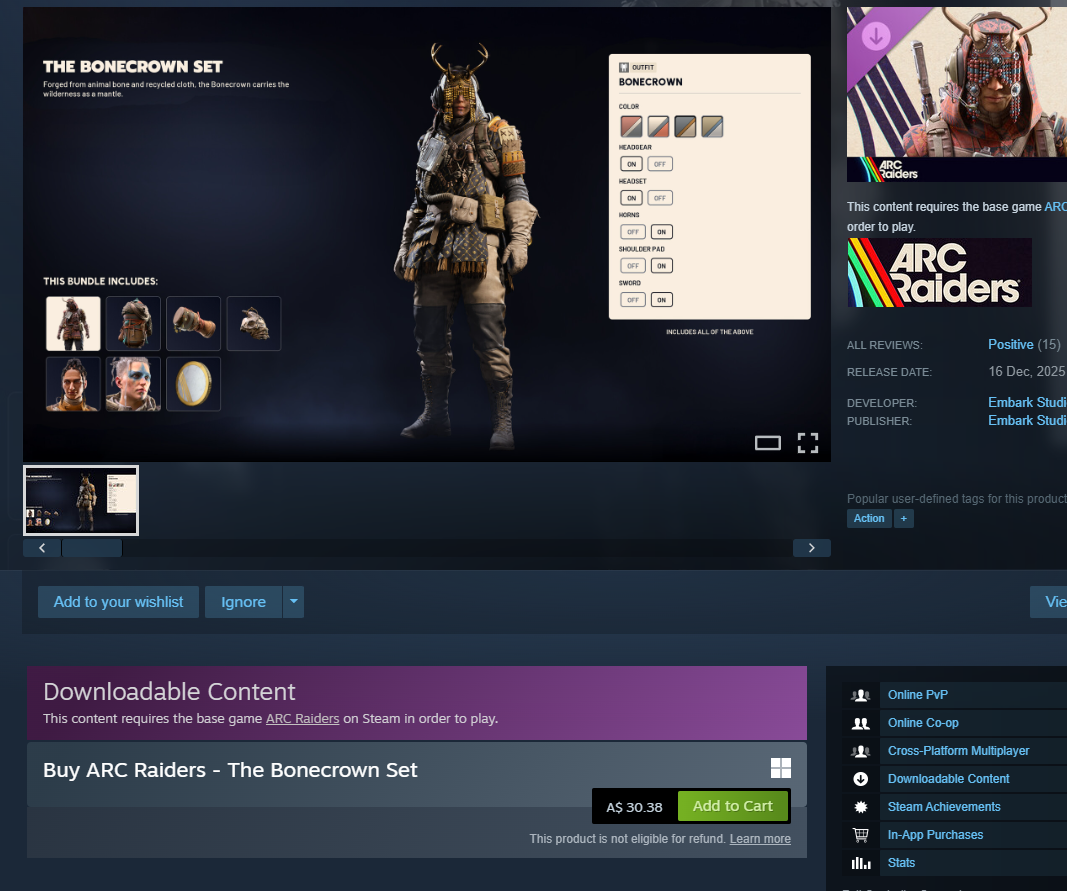
Task: Expand the Ignore dropdown arrow
Action: [x=293, y=602]
